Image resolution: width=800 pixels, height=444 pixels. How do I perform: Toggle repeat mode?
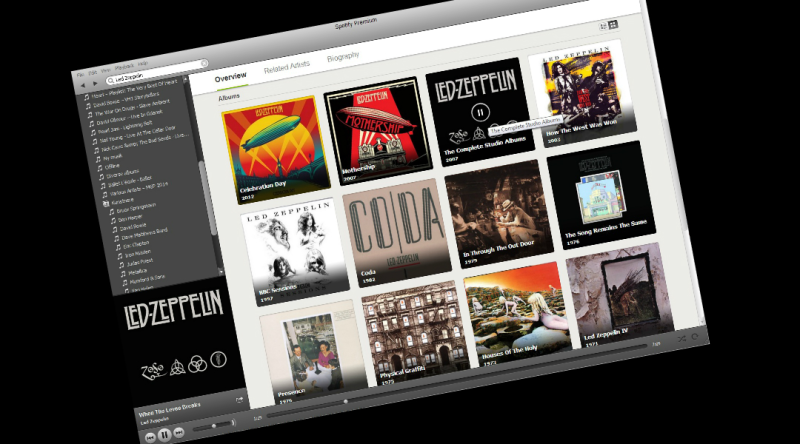pos(694,337)
